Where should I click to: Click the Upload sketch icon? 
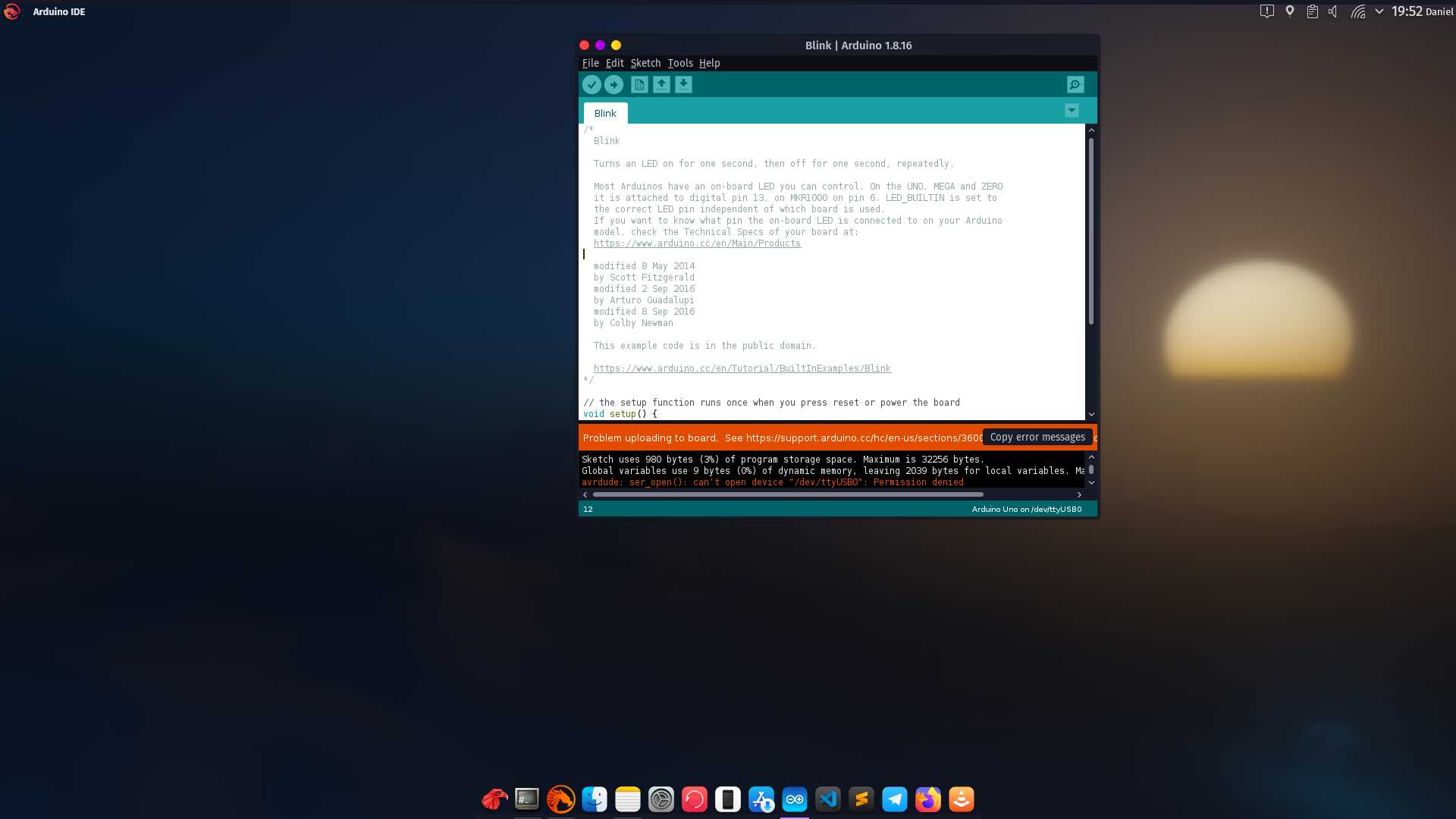point(615,84)
